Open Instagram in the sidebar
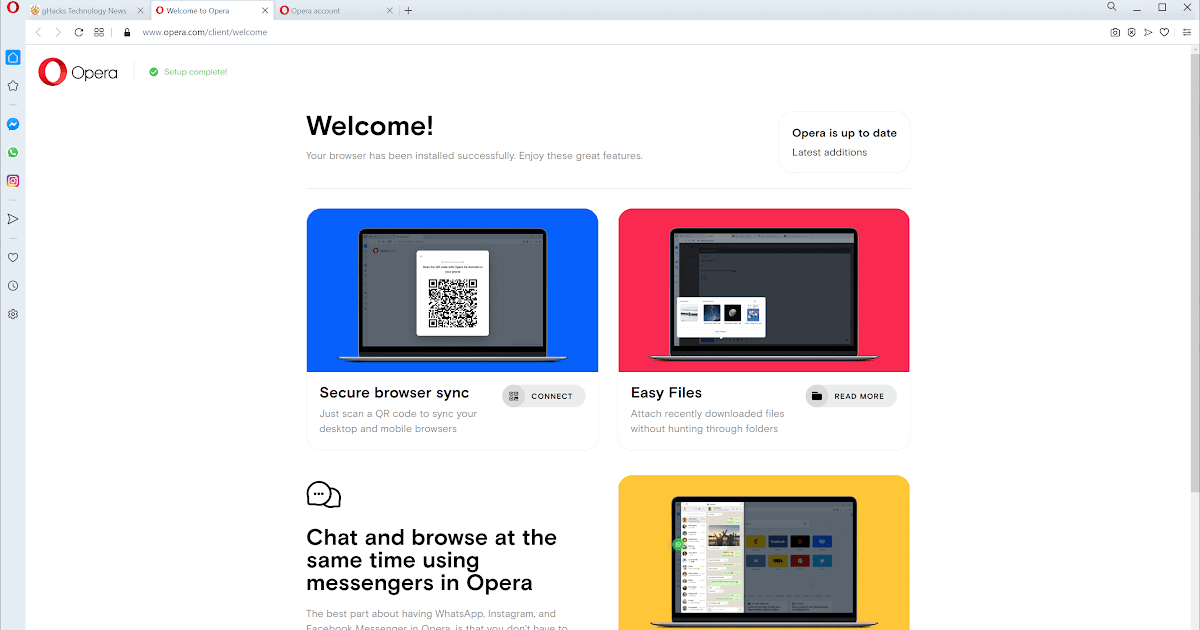 pyautogui.click(x=13, y=181)
